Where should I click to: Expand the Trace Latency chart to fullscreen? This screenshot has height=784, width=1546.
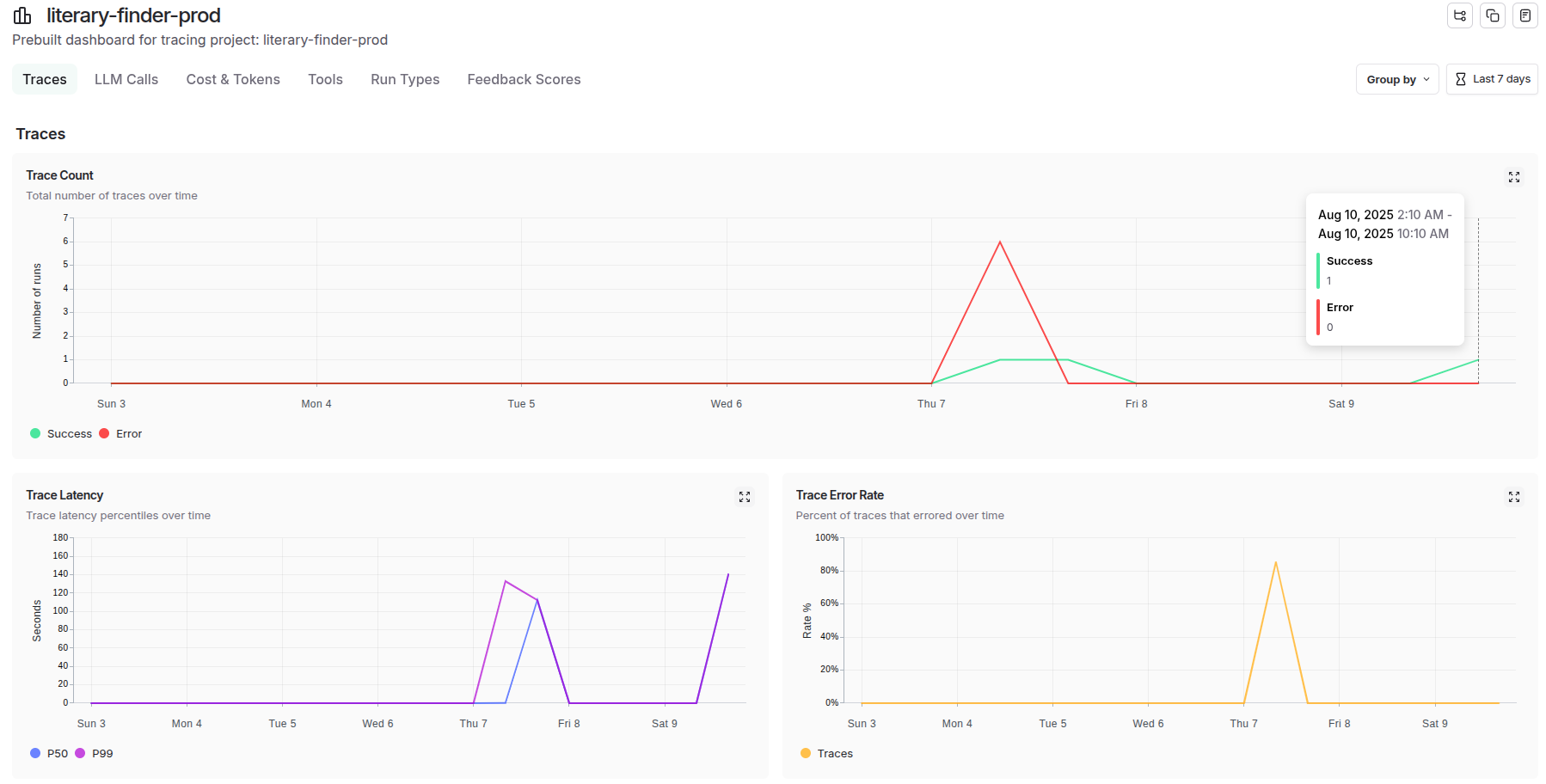[745, 497]
